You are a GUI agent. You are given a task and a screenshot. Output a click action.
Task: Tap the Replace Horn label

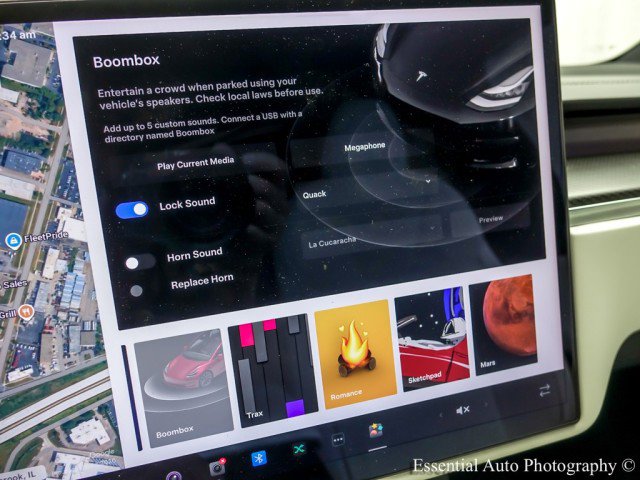202,282
